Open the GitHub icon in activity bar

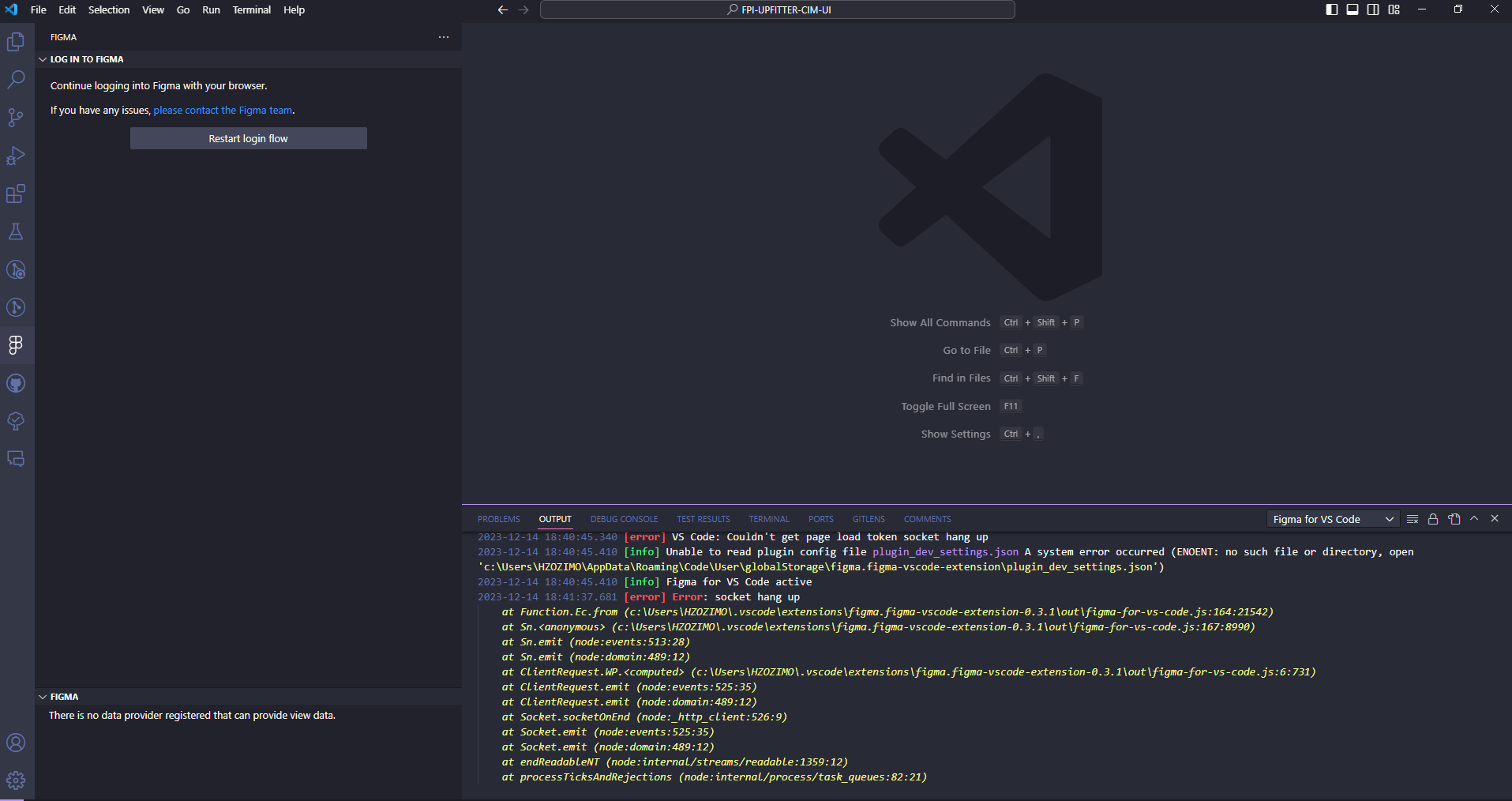pos(16,383)
